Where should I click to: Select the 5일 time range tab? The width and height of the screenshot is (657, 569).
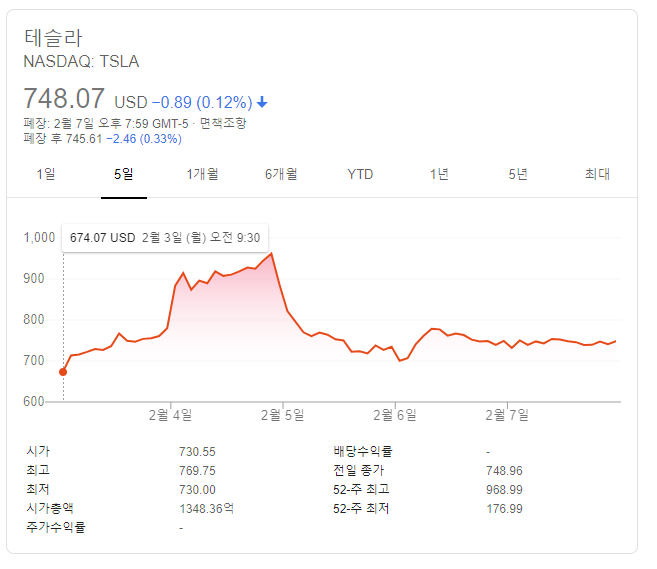point(124,174)
